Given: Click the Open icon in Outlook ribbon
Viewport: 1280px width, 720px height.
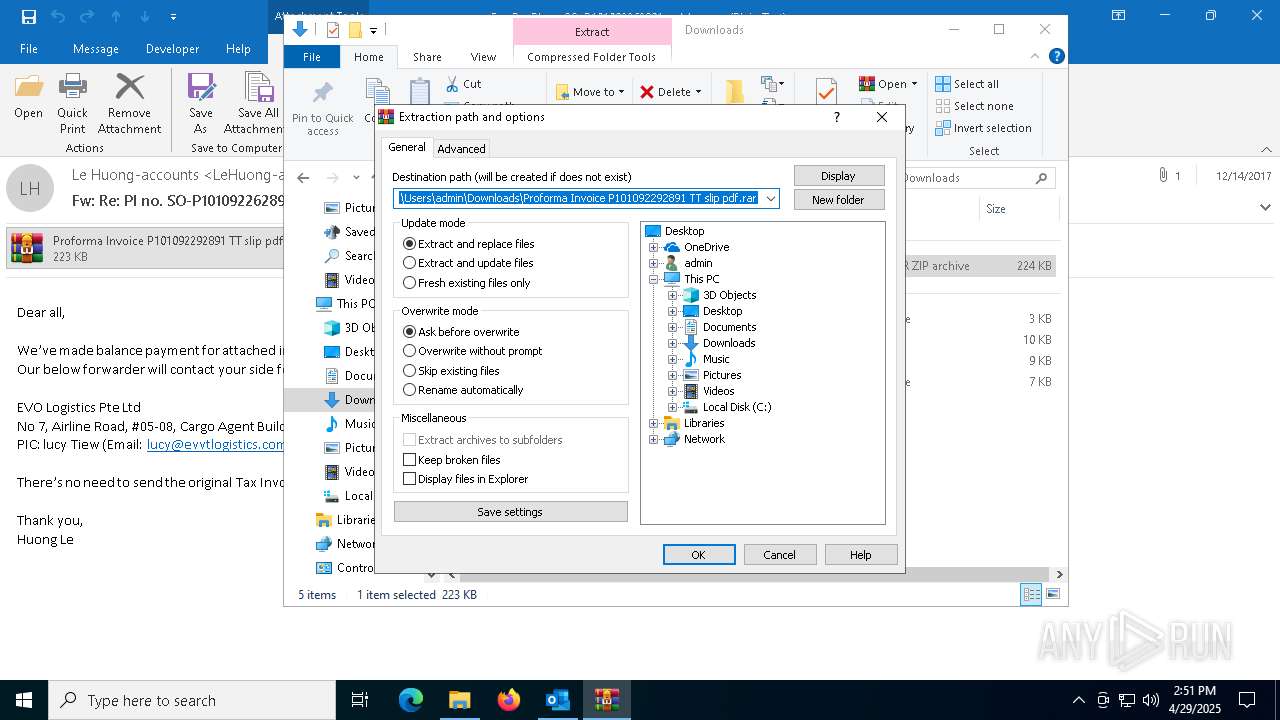Looking at the screenshot, I should point(28,96).
